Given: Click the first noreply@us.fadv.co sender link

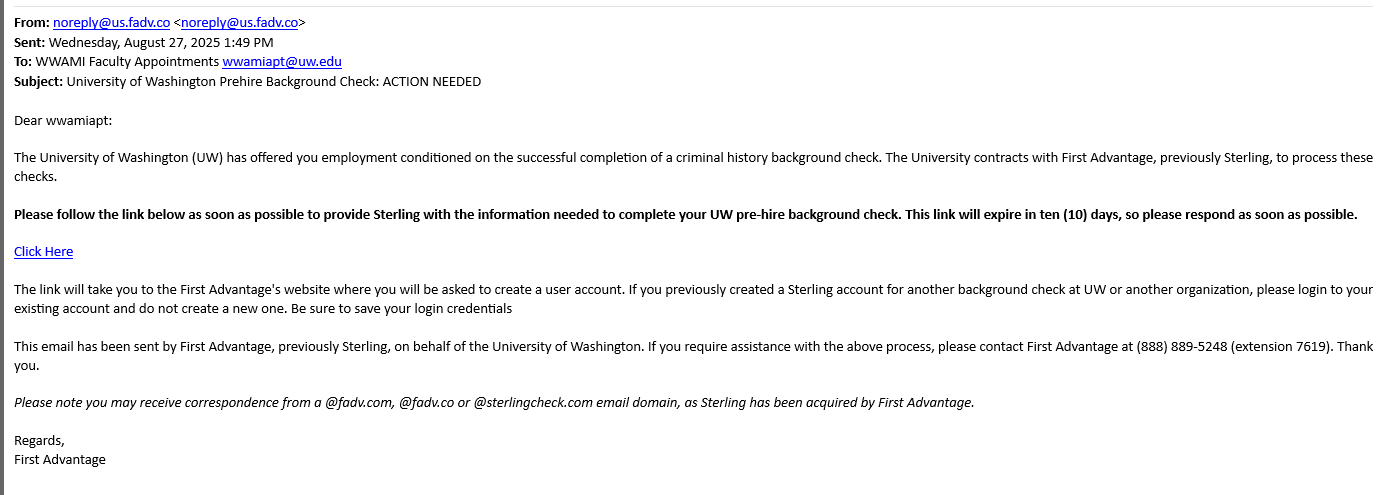Looking at the screenshot, I should (110, 22).
